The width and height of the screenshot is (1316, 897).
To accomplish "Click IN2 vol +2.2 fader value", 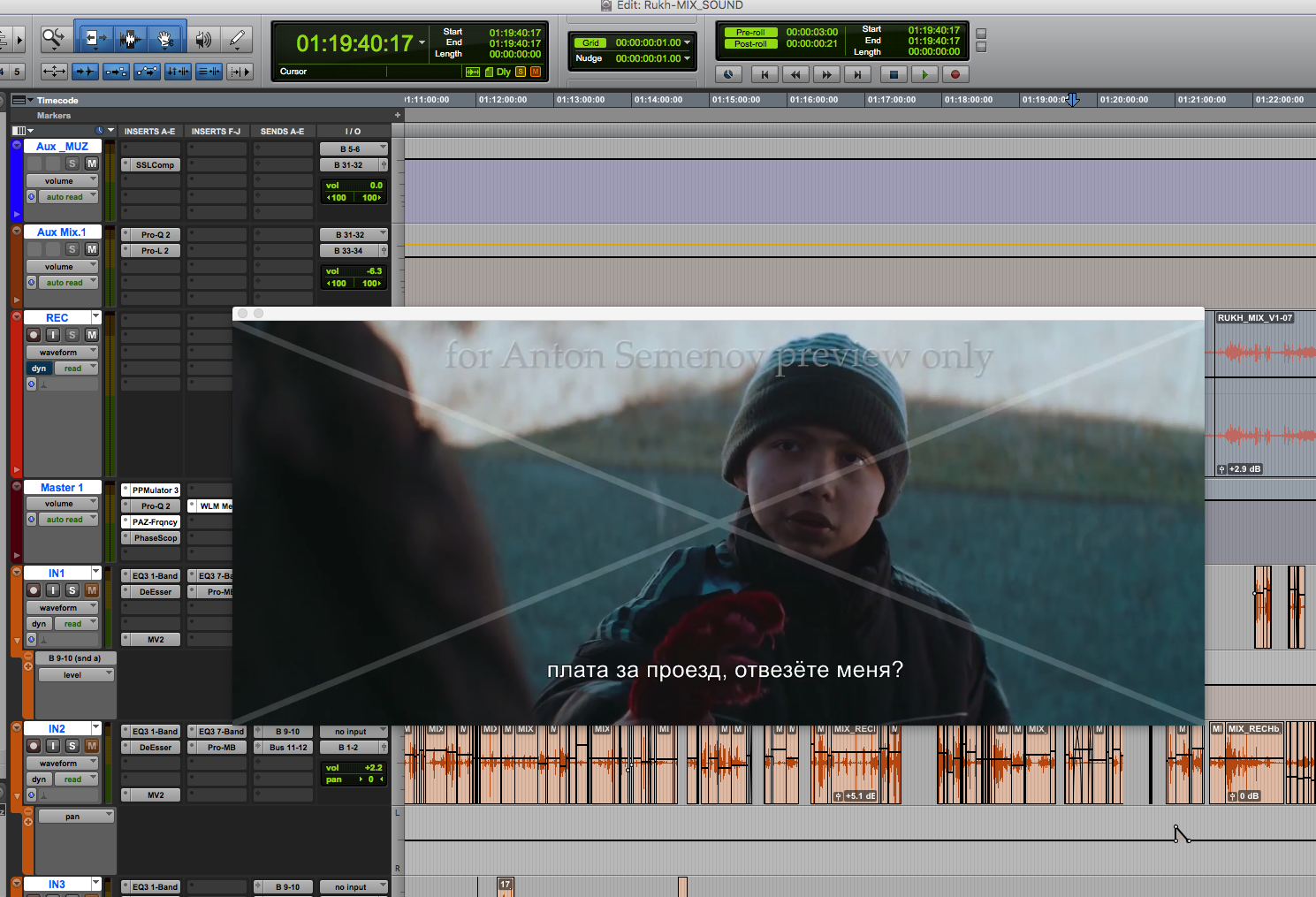I will pyautogui.click(x=374, y=768).
